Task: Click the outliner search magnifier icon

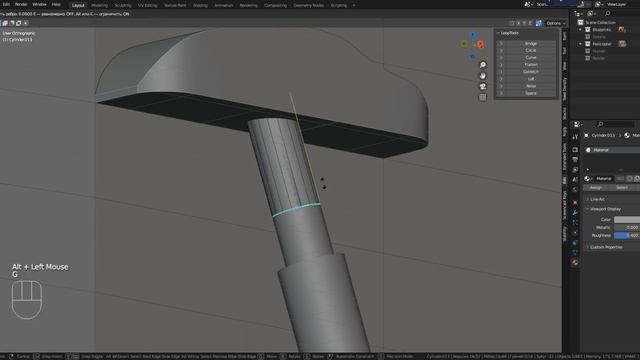Action: point(607,13)
